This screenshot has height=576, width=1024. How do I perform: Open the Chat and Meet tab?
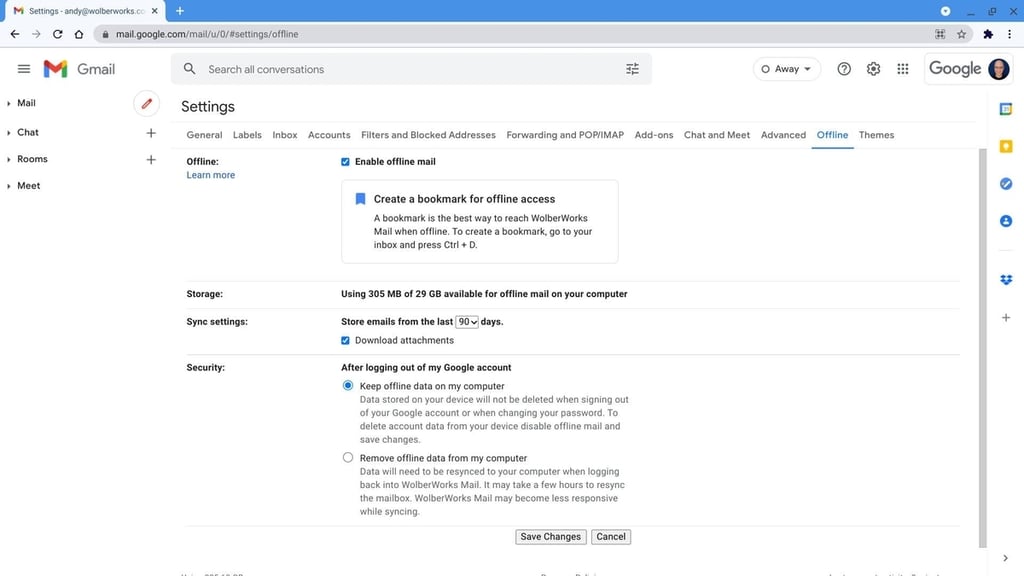coord(716,135)
